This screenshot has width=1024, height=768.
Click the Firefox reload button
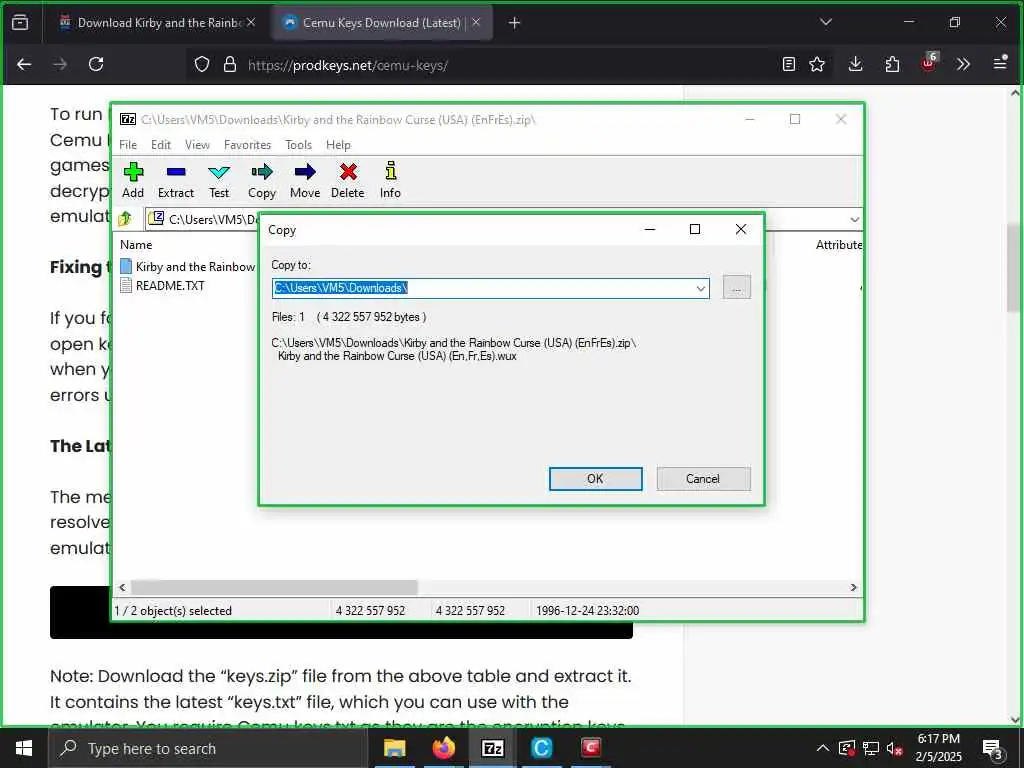pyautogui.click(x=96, y=65)
